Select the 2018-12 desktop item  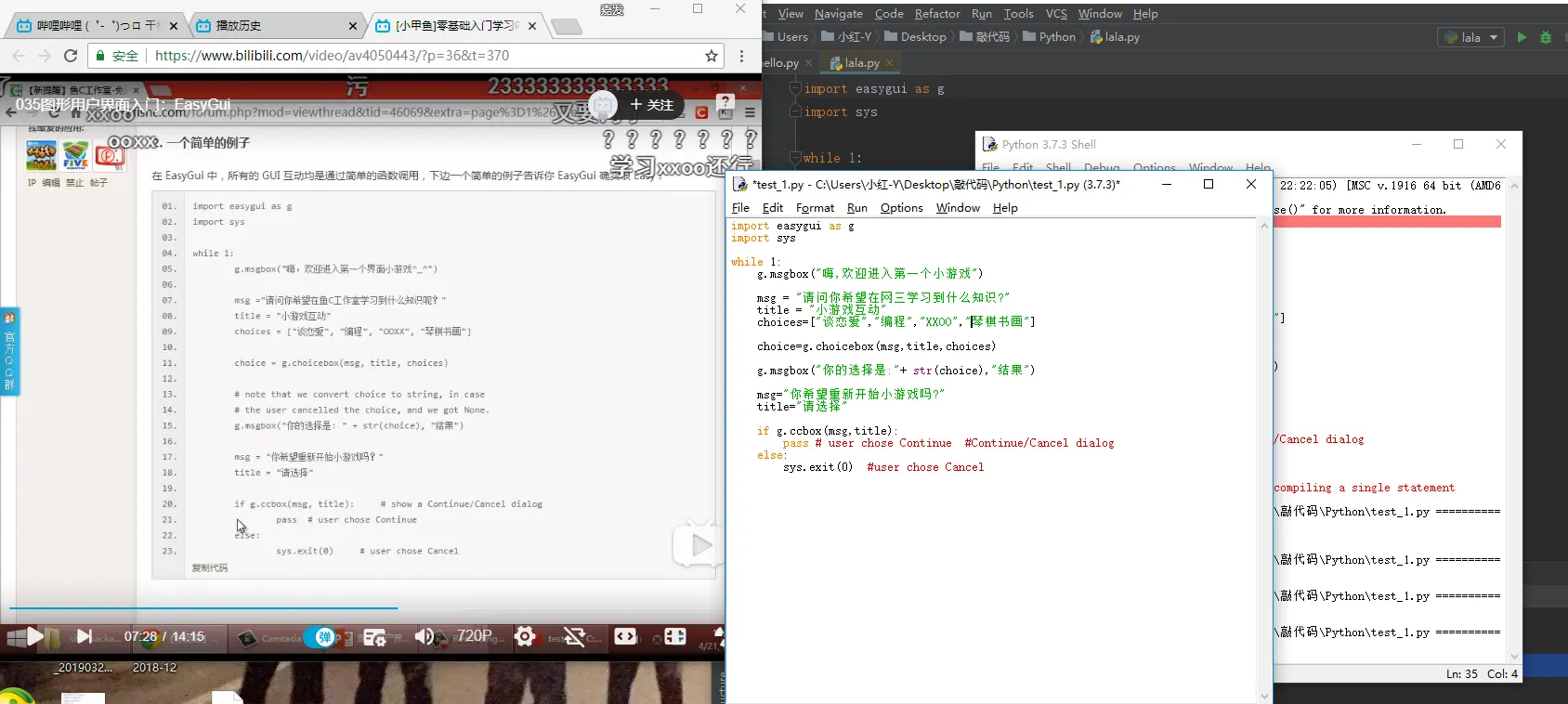point(154,668)
